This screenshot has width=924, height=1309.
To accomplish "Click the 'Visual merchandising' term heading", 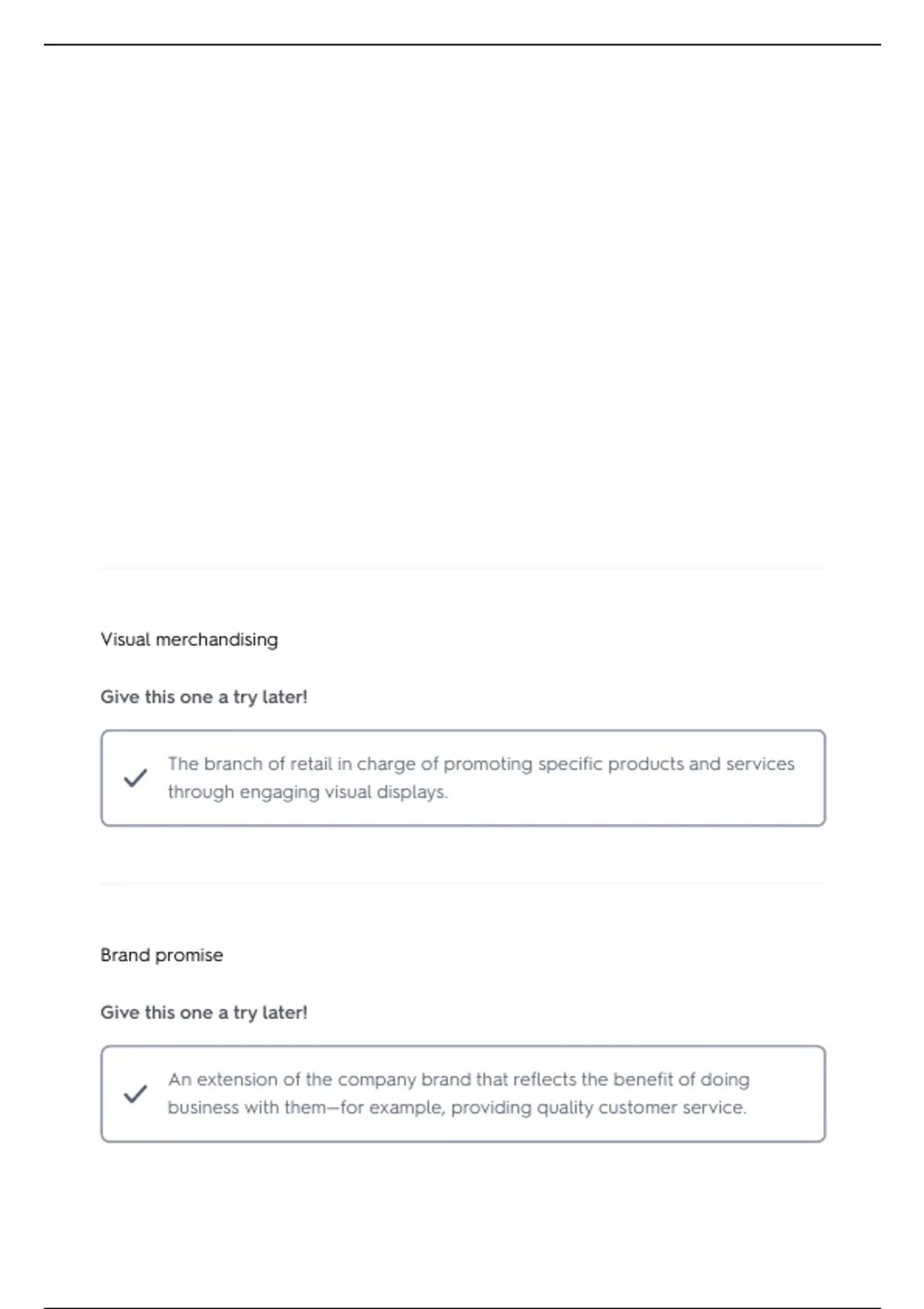I will (189, 639).
